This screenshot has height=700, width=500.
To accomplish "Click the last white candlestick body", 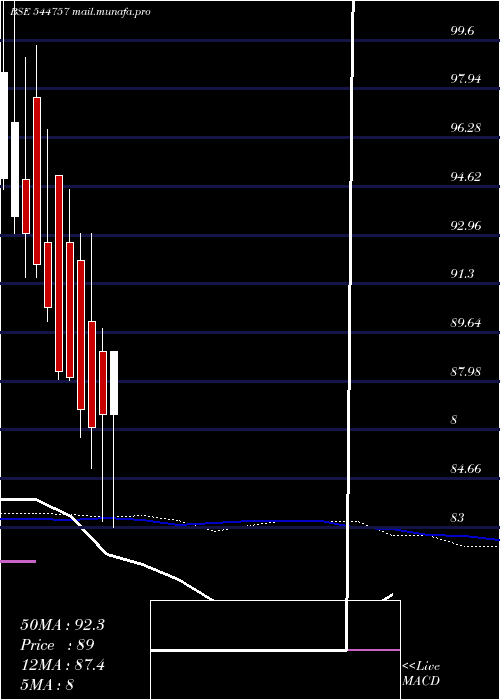I will tap(114, 383).
